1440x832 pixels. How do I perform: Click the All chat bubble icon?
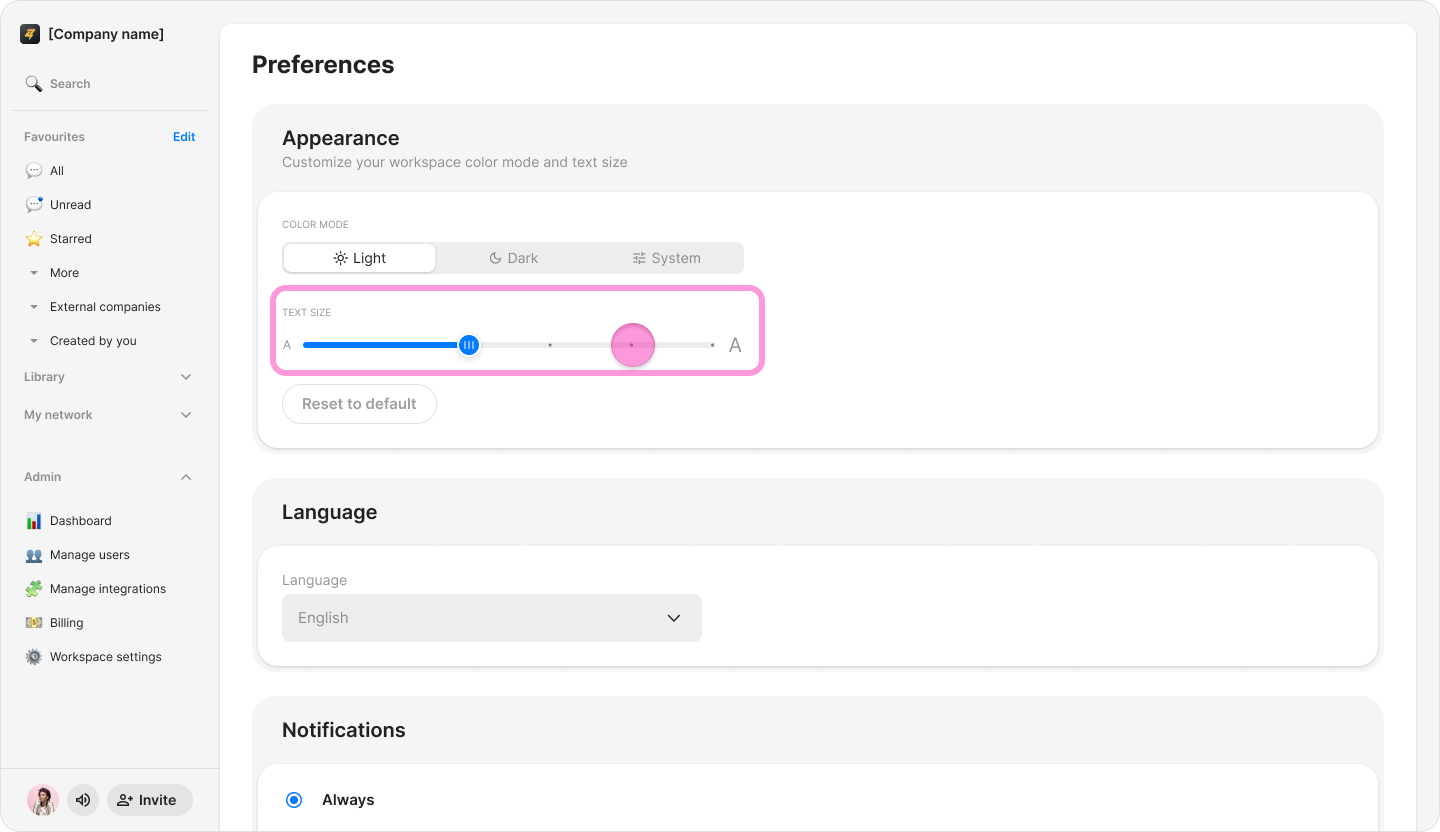[x=34, y=171]
